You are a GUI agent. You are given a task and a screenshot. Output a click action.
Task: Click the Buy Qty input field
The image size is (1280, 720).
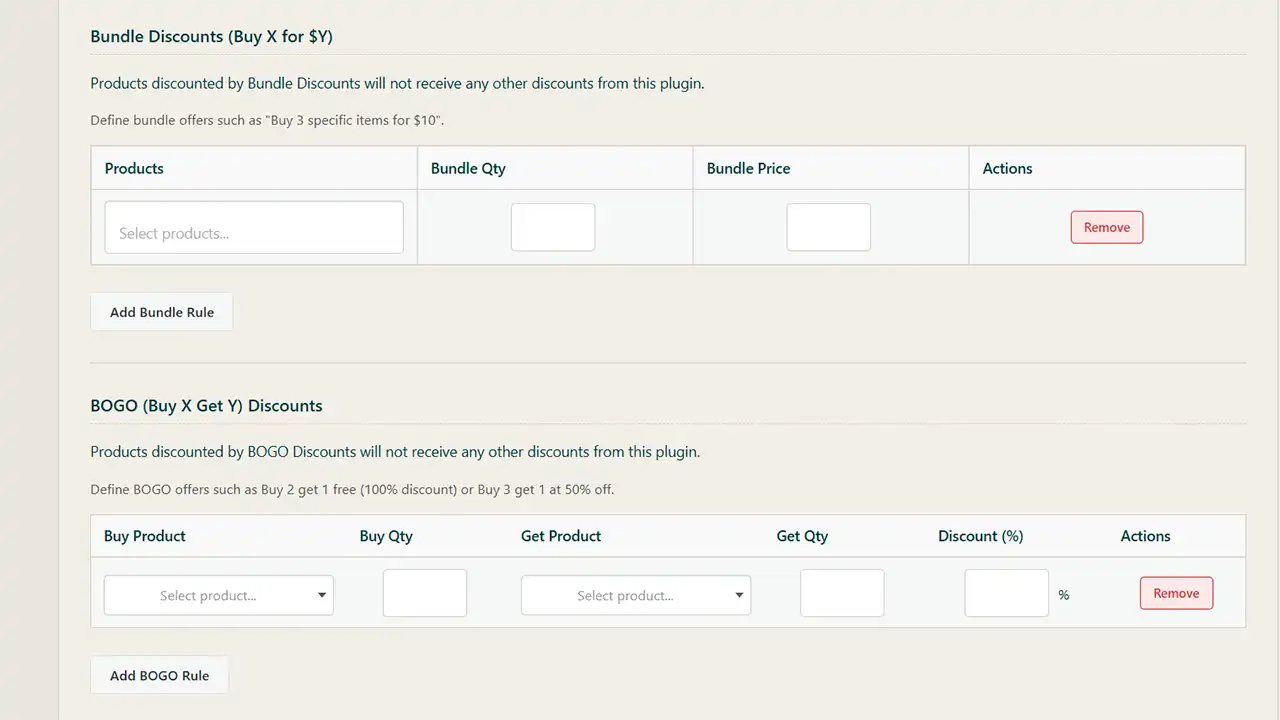(425, 594)
